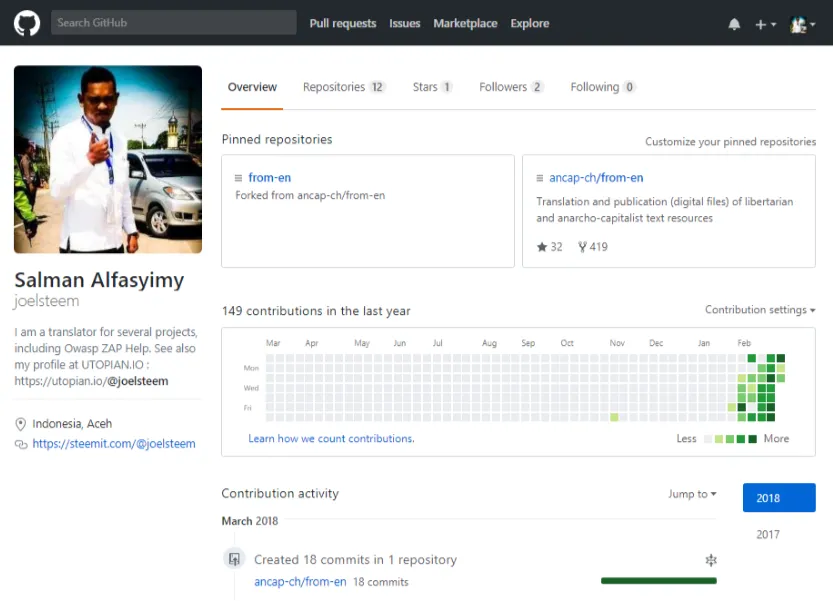Image resolution: width=833 pixels, height=602 pixels.
Task: Click the link chain icon
Action: [21, 444]
